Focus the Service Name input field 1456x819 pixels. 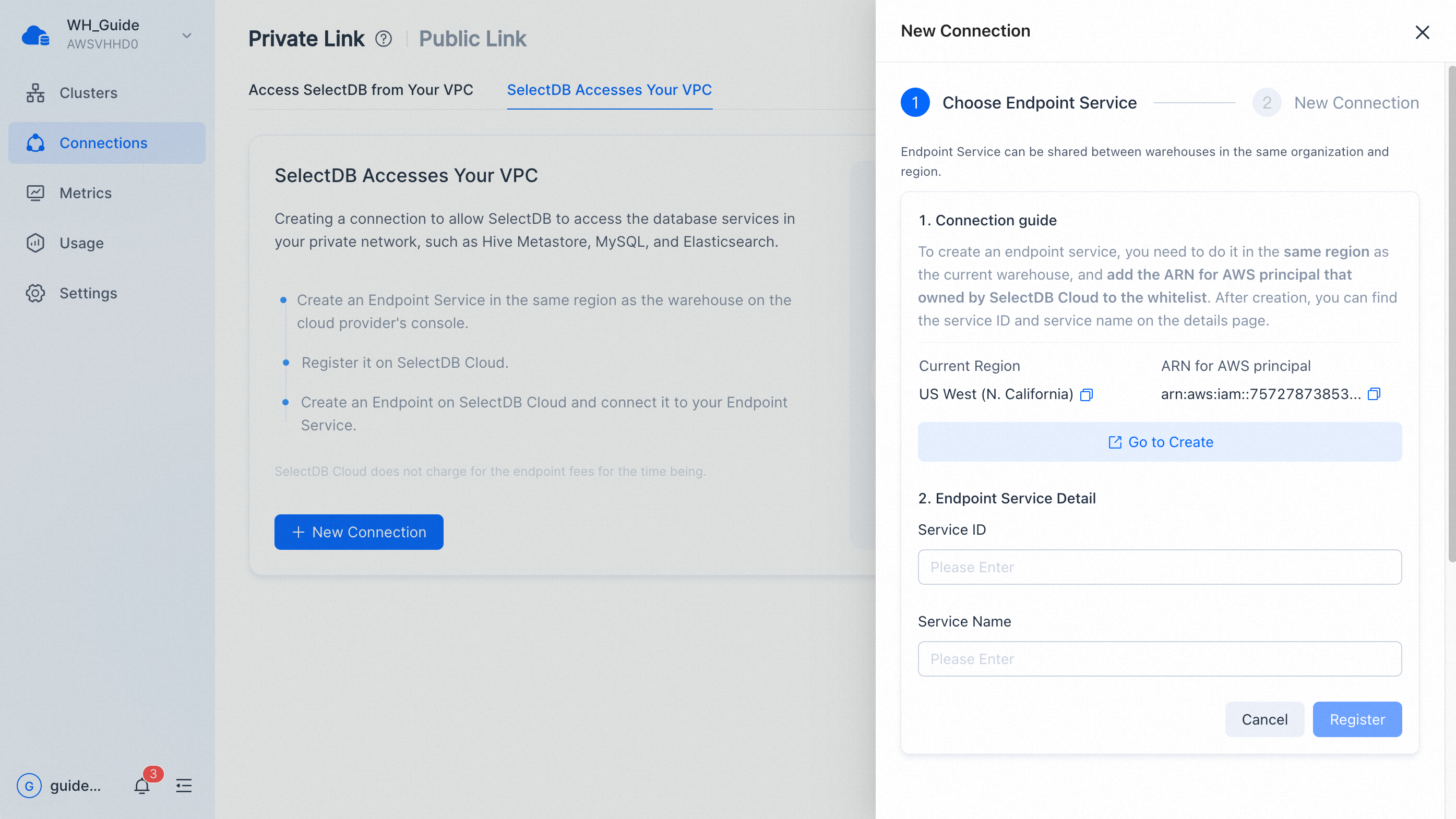(1159, 658)
